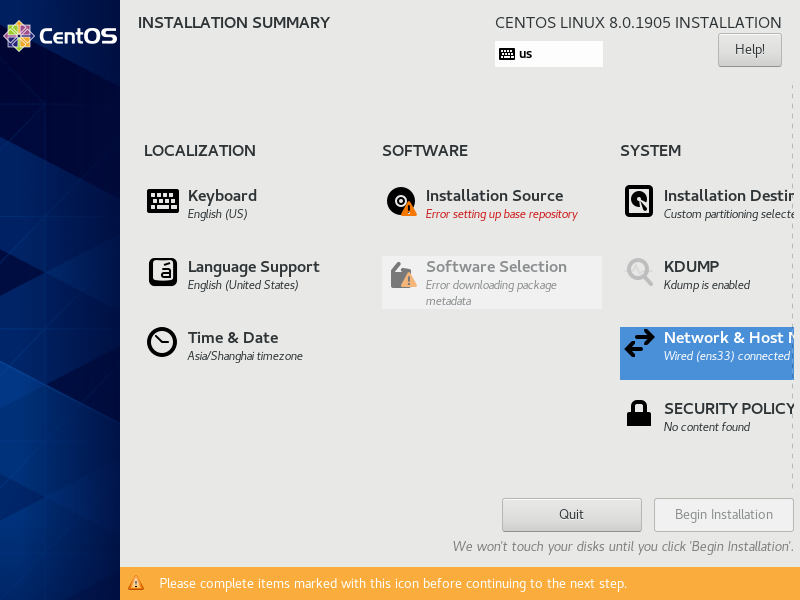
Task: Click 'Error setting up base repository' text
Action: [x=502, y=214]
